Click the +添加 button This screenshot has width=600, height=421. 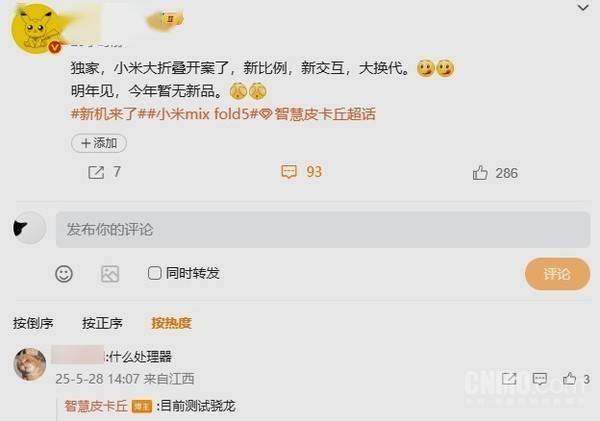point(99,143)
